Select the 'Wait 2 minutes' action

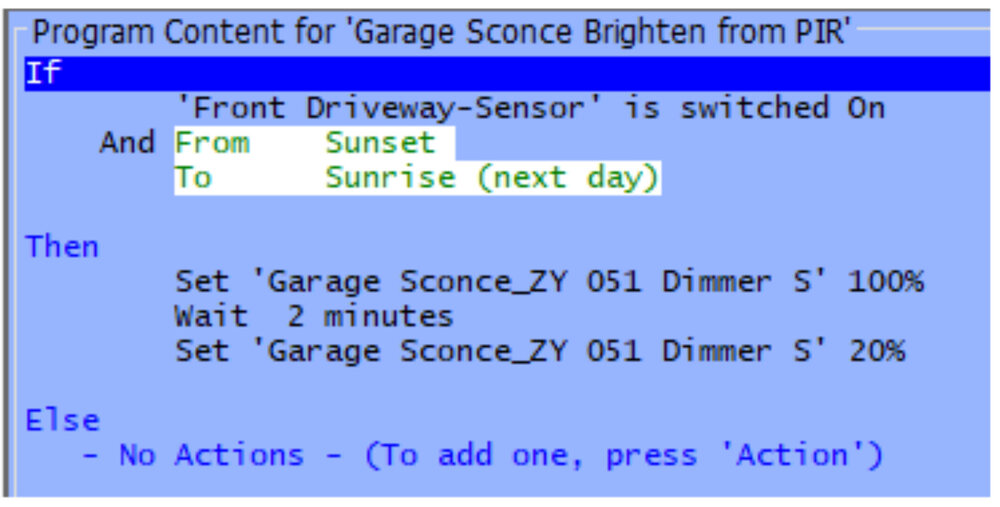[314, 317]
